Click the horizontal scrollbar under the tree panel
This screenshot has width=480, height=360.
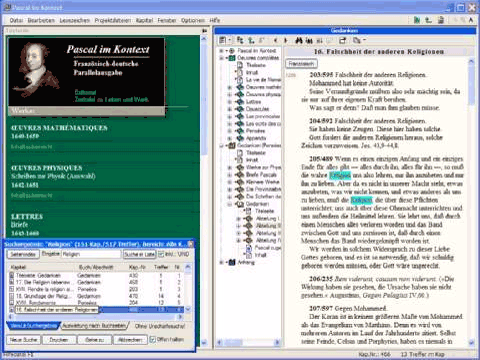pos(249,342)
